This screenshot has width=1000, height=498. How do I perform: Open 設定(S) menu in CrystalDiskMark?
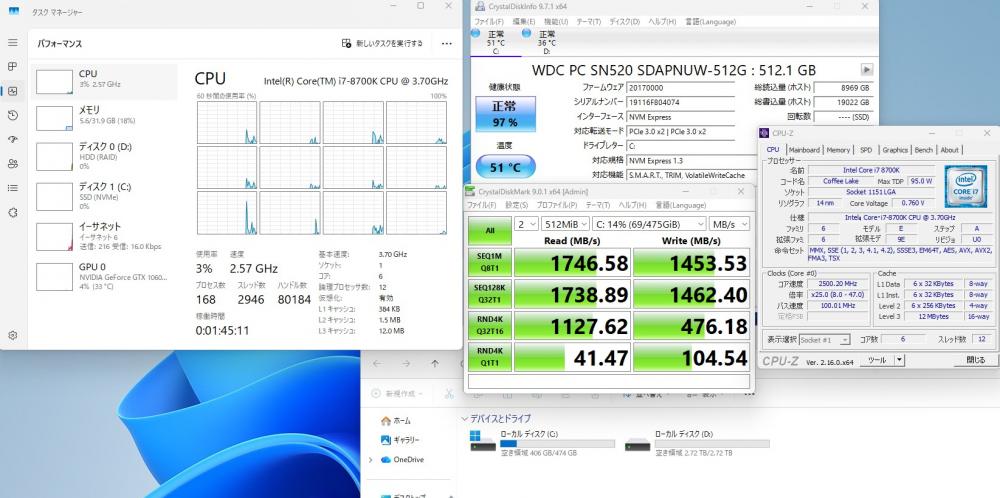[517, 205]
